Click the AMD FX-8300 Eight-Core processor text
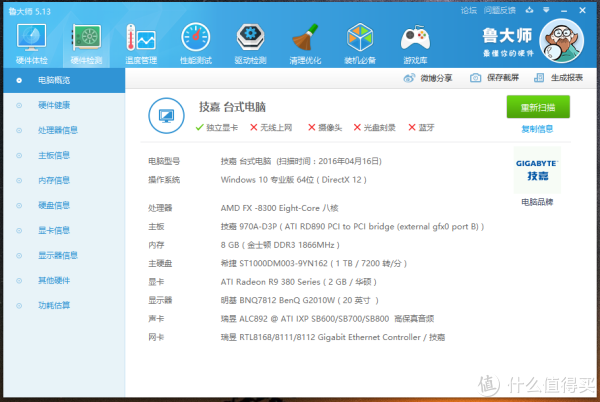The height and width of the screenshot is (402, 600). (x=279, y=208)
